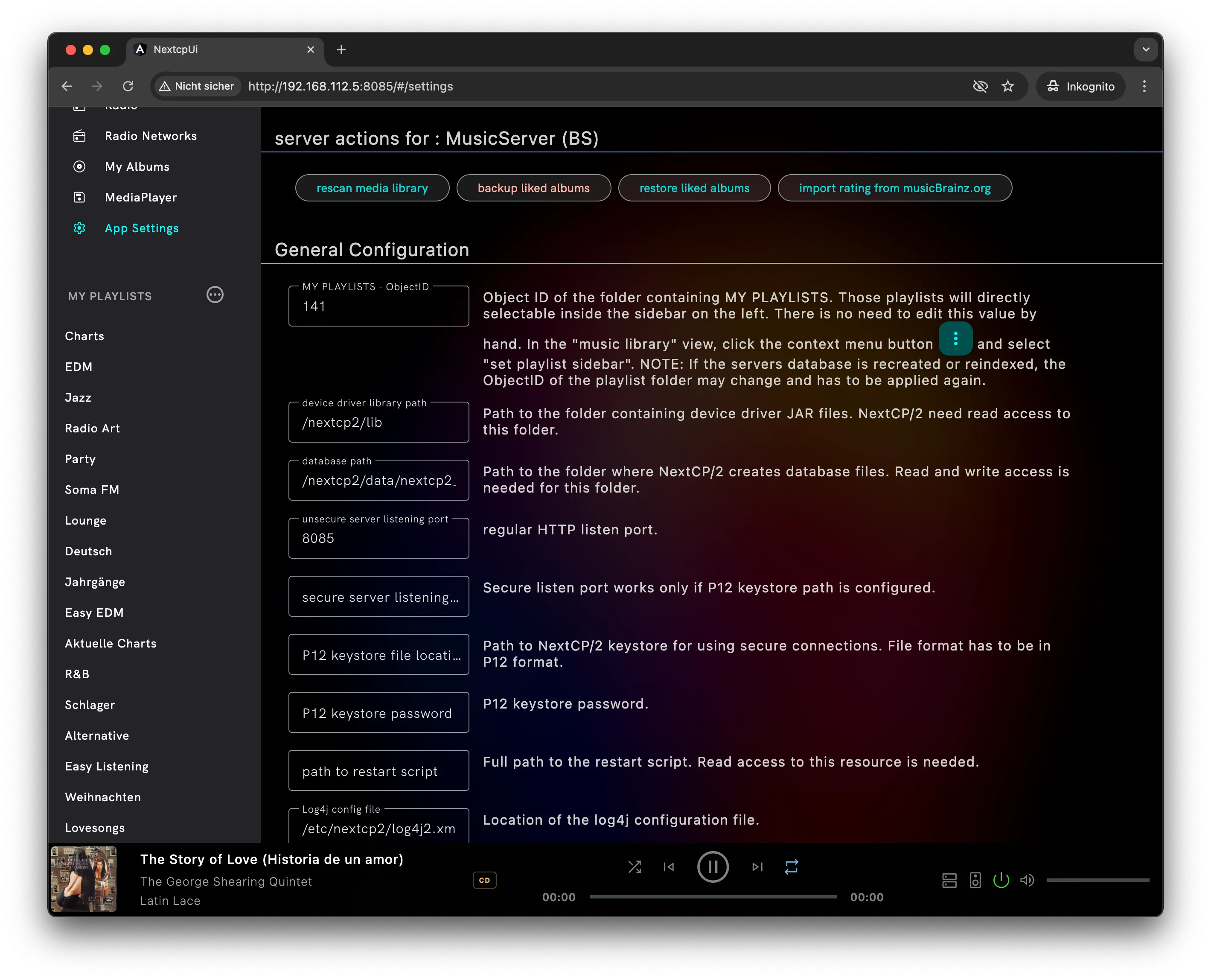
Task: Open the Schlager playlist
Action: (x=90, y=705)
